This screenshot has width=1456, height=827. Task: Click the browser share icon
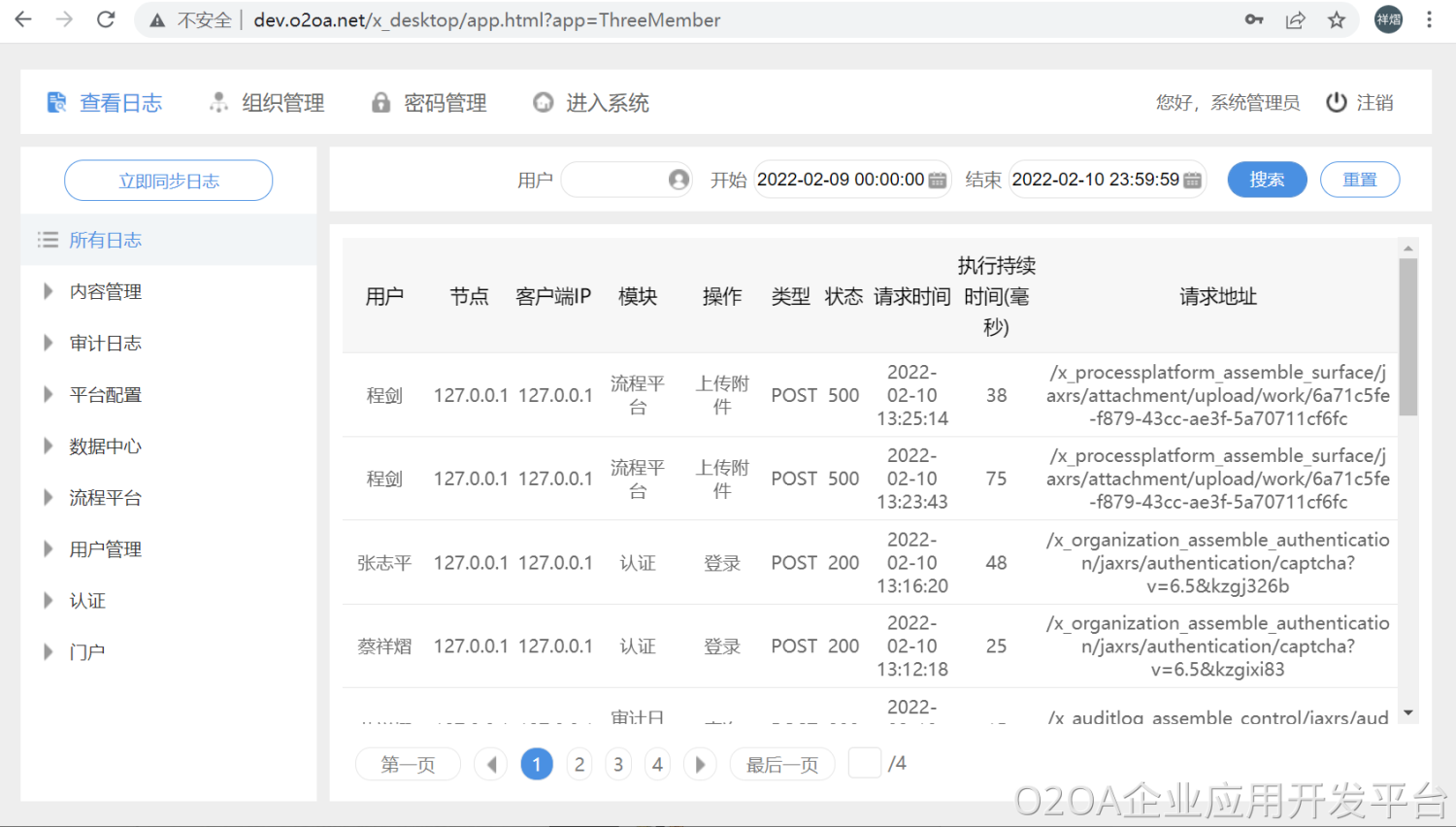click(1295, 20)
